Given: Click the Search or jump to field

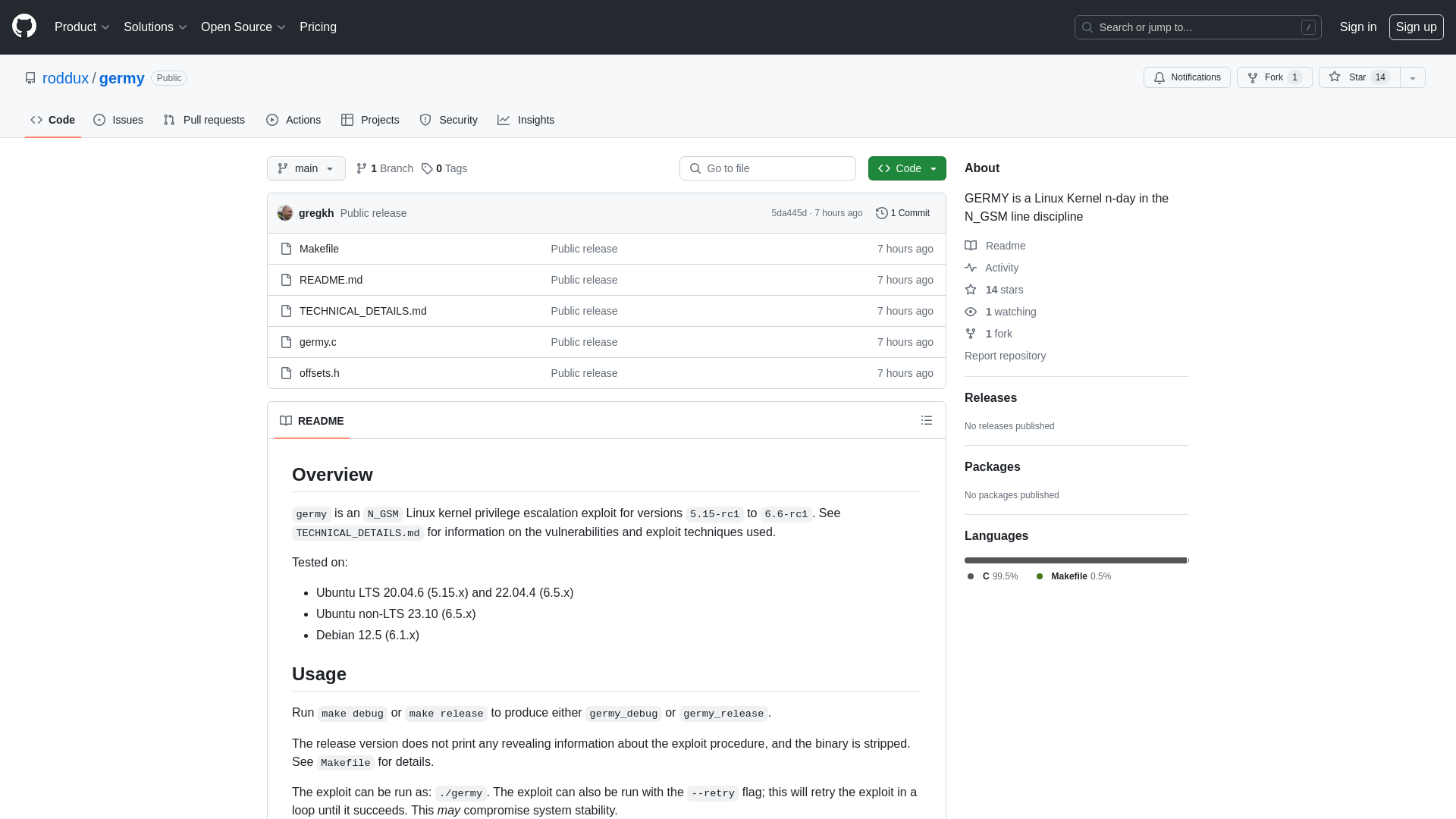Looking at the screenshot, I should coord(1198,27).
